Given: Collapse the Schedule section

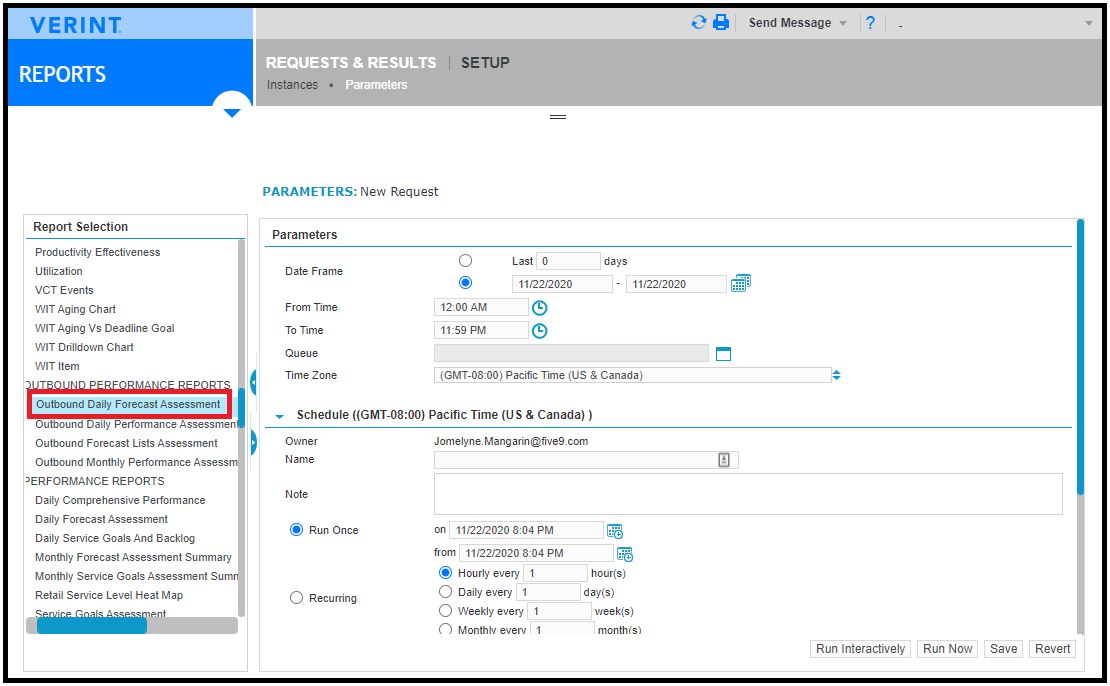Looking at the screenshot, I should coord(280,416).
